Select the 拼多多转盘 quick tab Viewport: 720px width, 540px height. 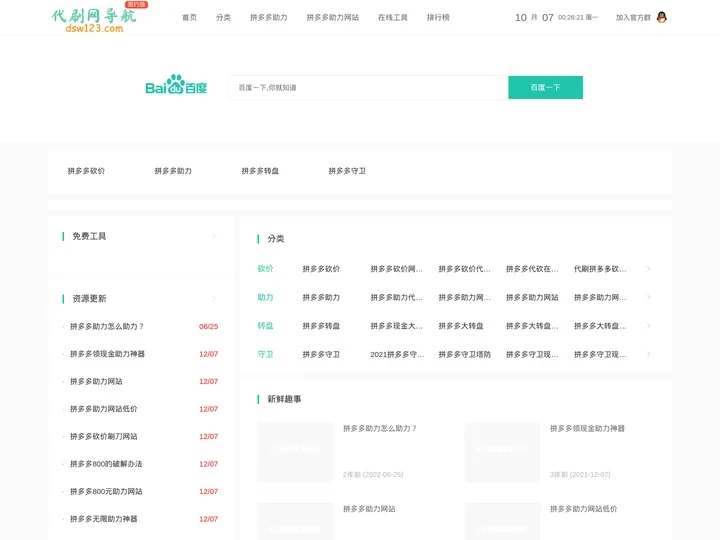point(260,171)
